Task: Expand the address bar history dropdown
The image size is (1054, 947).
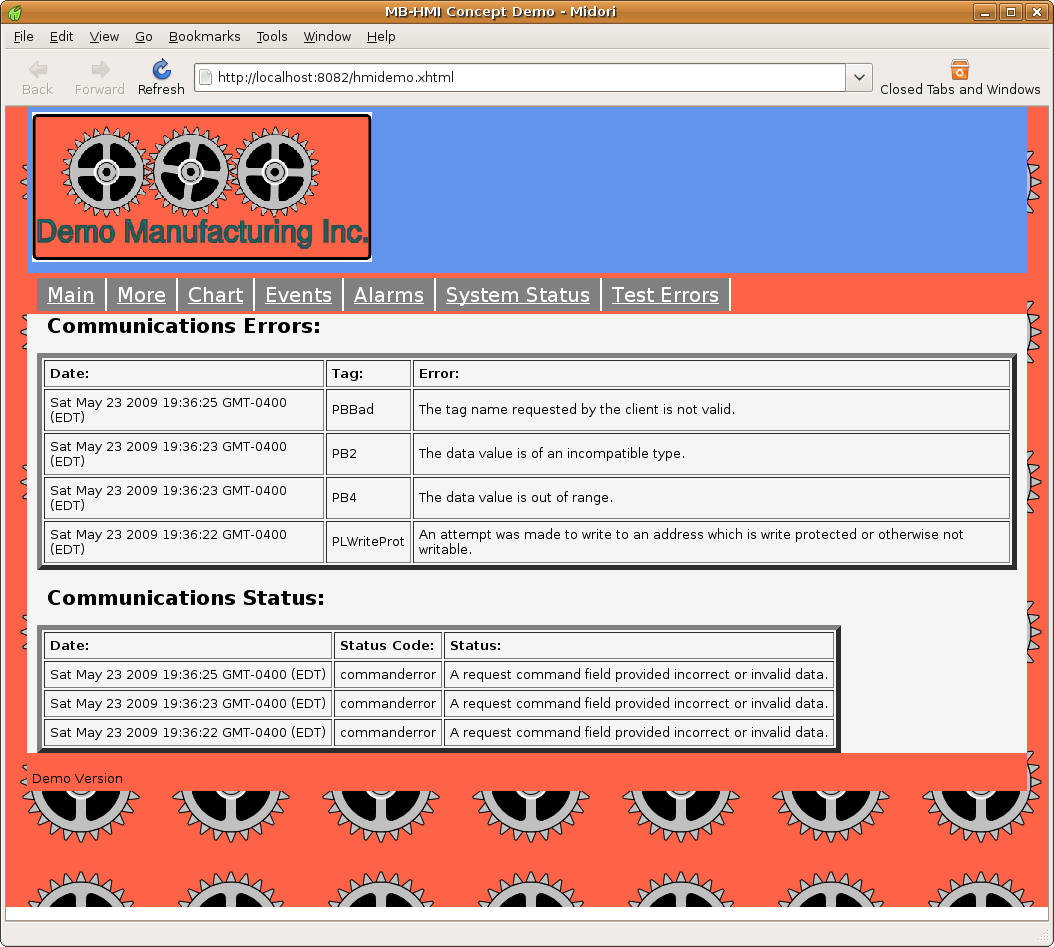Action: pos(859,77)
